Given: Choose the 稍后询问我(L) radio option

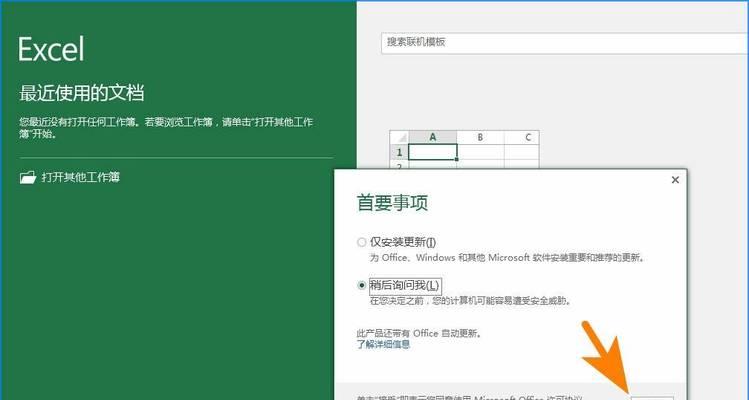Looking at the screenshot, I should click(x=362, y=286).
